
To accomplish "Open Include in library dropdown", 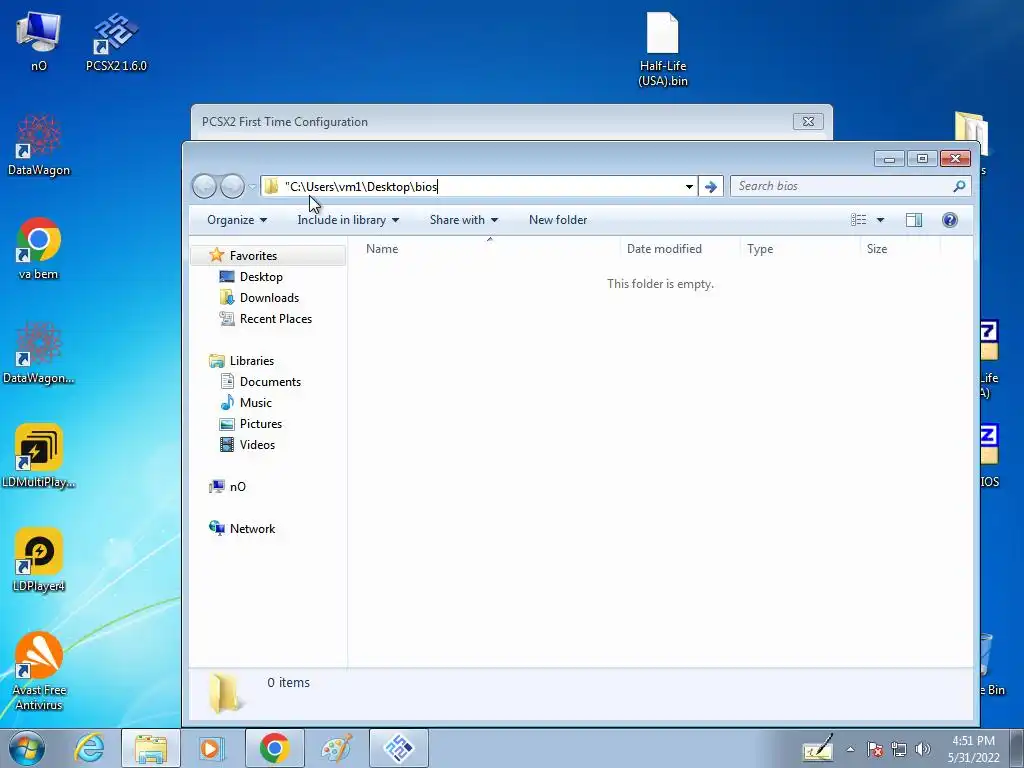I will tap(348, 220).
